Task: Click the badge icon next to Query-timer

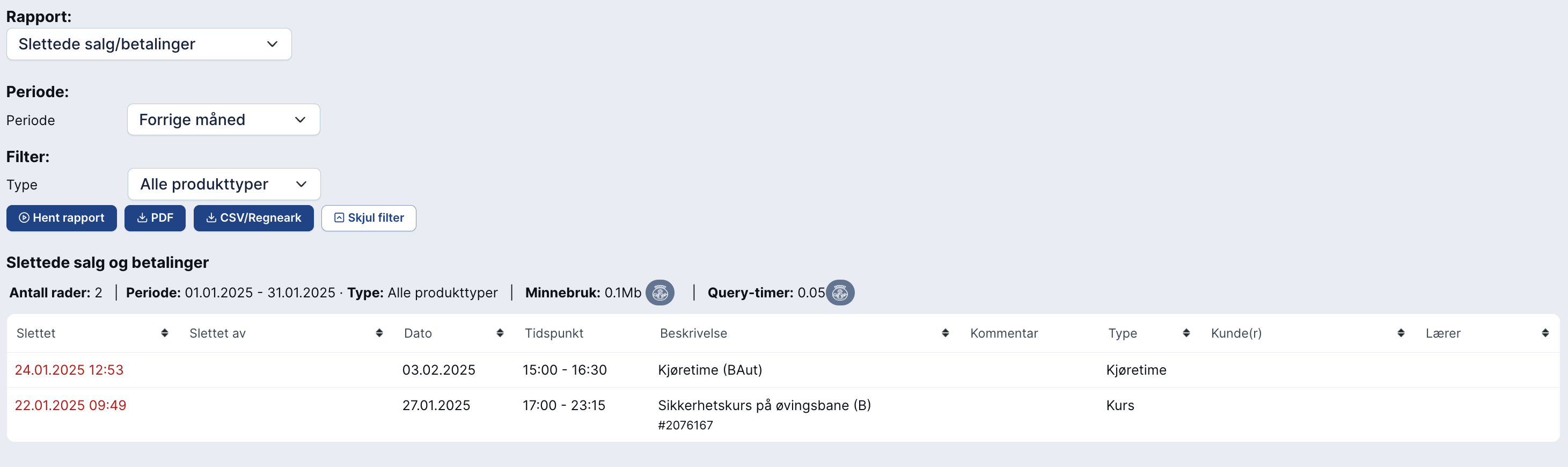Action: (840, 293)
